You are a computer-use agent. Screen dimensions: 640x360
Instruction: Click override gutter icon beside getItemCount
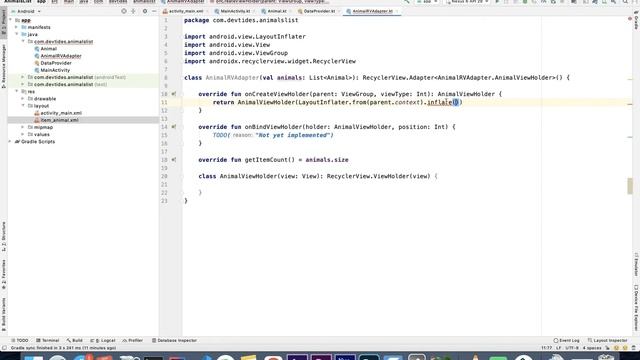[174, 160]
